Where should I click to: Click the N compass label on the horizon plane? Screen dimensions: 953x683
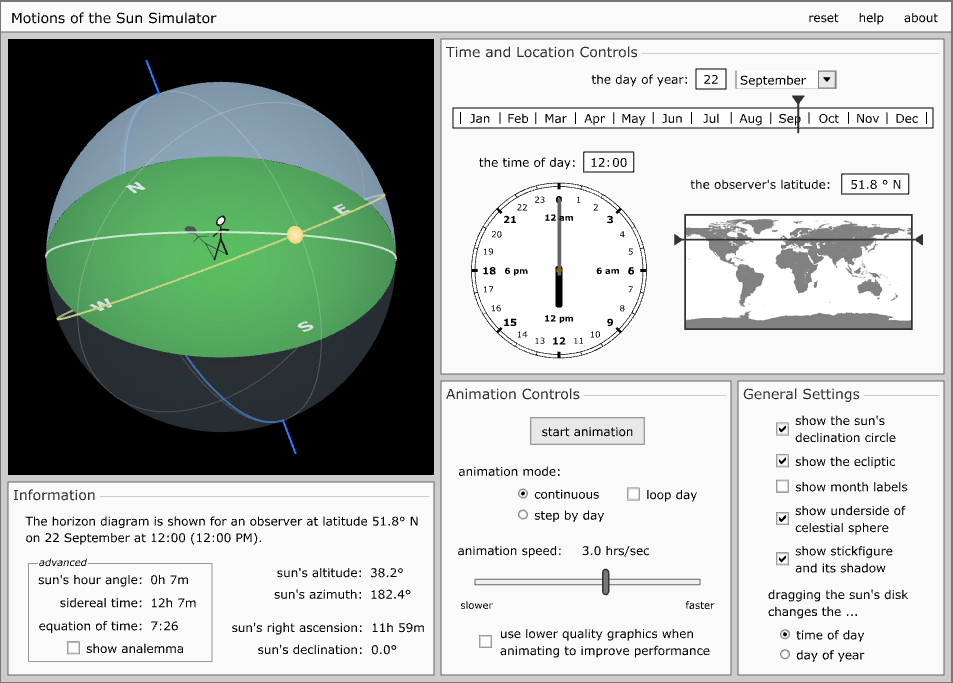(136, 187)
